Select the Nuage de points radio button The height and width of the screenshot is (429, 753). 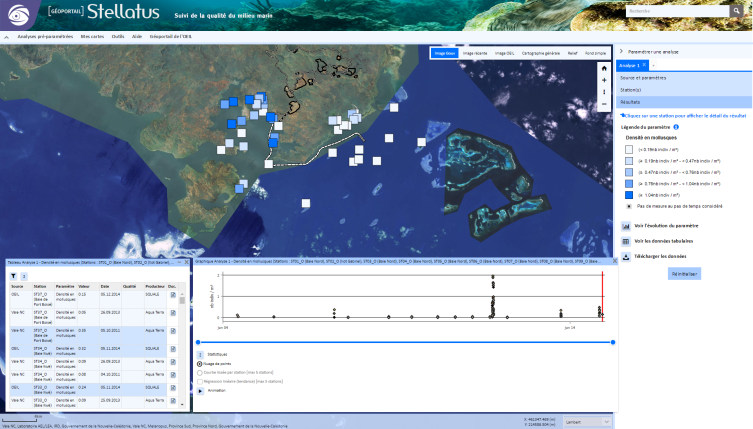click(x=199, y=364)
